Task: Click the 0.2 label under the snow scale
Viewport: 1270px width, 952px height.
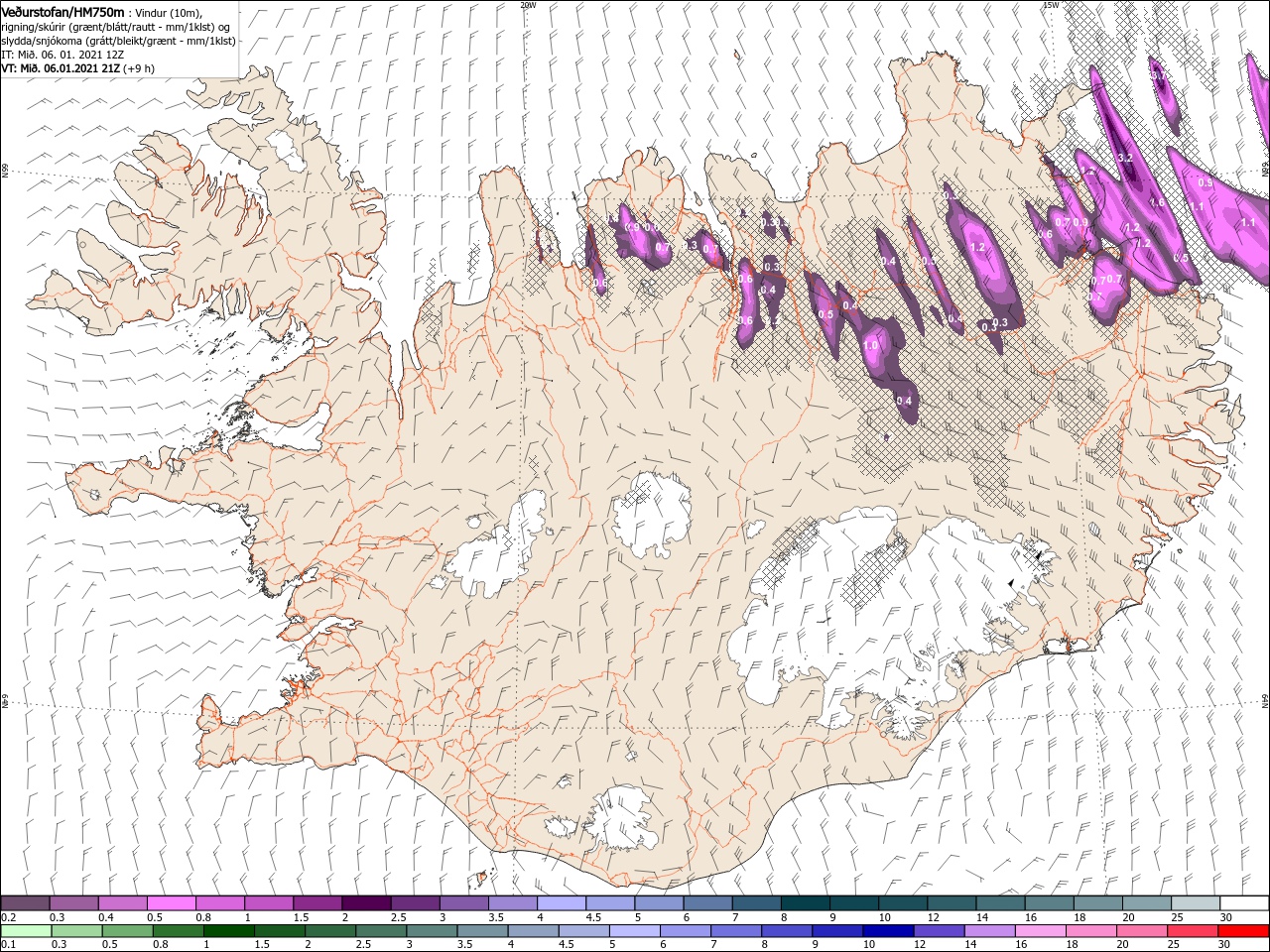Action: click(x=9, y=917)
